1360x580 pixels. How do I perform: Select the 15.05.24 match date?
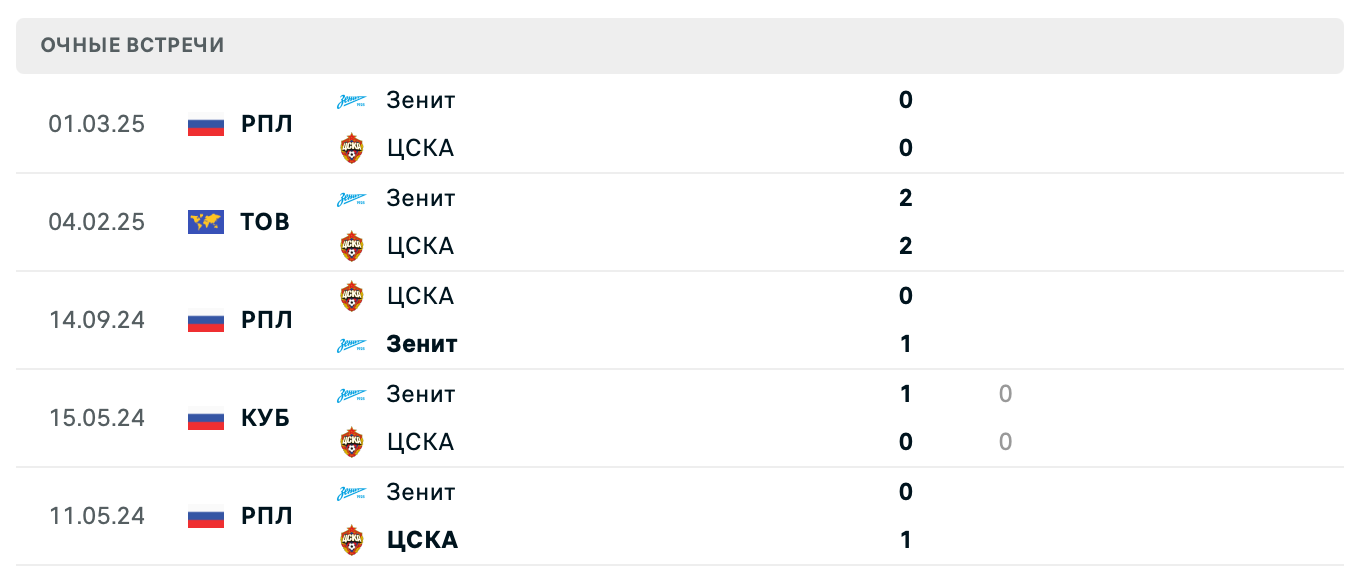[97, 419]
